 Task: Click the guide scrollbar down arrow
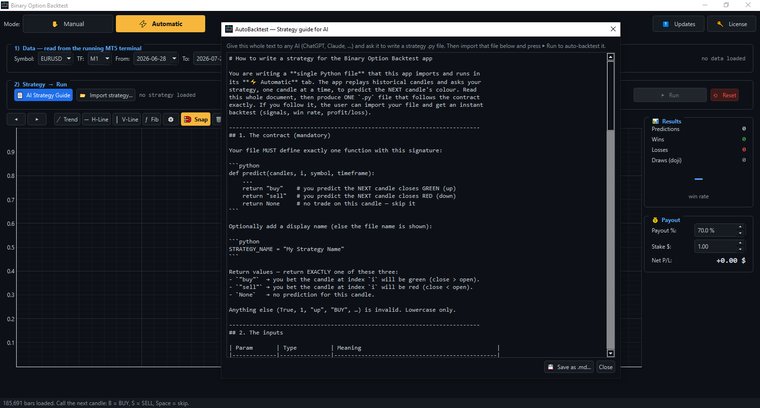611,353
